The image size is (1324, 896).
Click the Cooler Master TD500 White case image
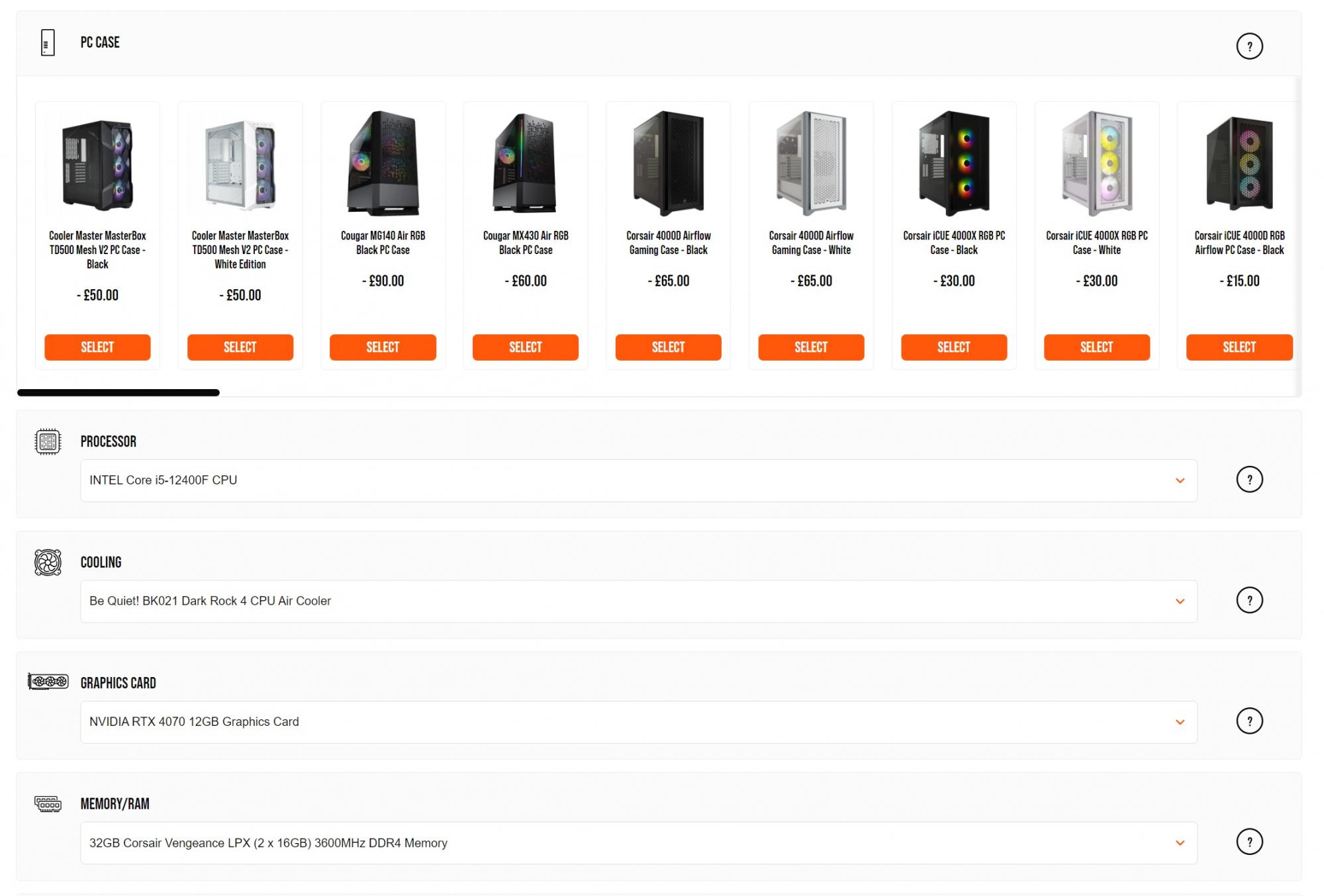[x=240, y=164]
